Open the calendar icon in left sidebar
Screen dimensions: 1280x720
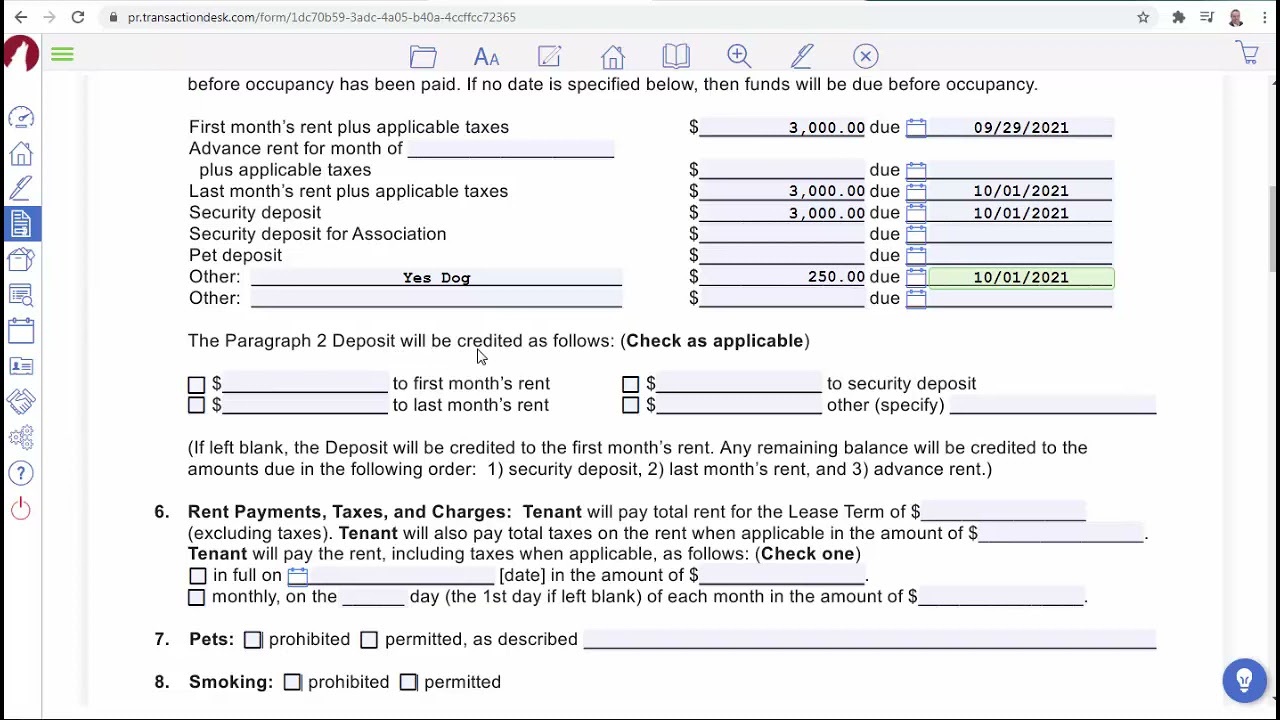(21, 331)
